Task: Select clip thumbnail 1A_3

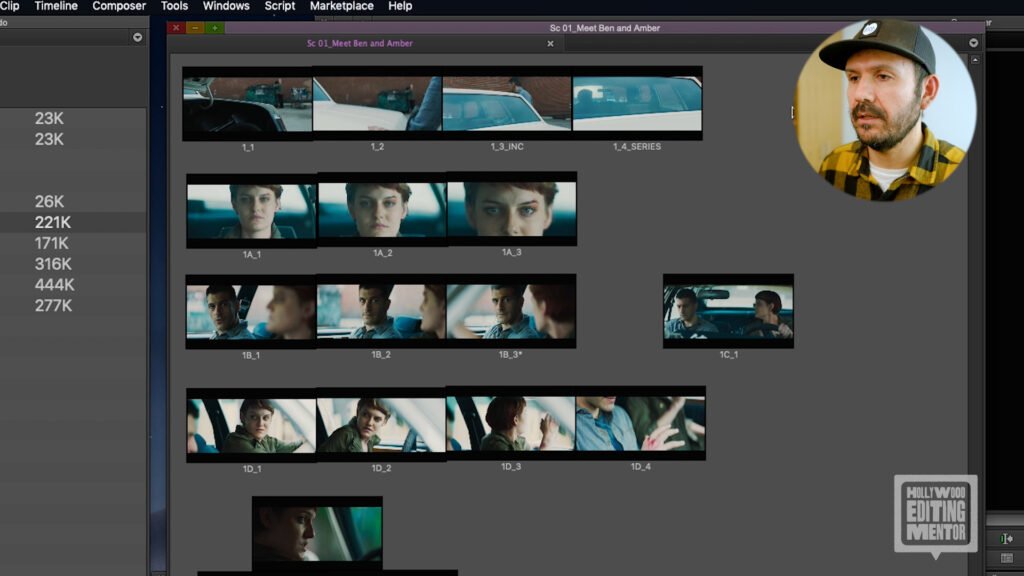Action: pyautogui.click(x=512, y=209)
